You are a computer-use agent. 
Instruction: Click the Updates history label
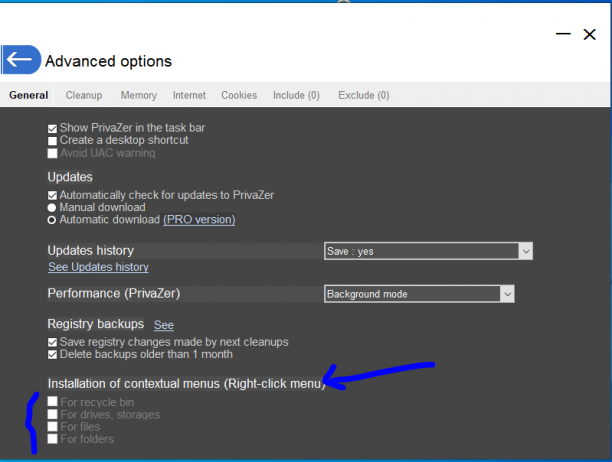91,251
